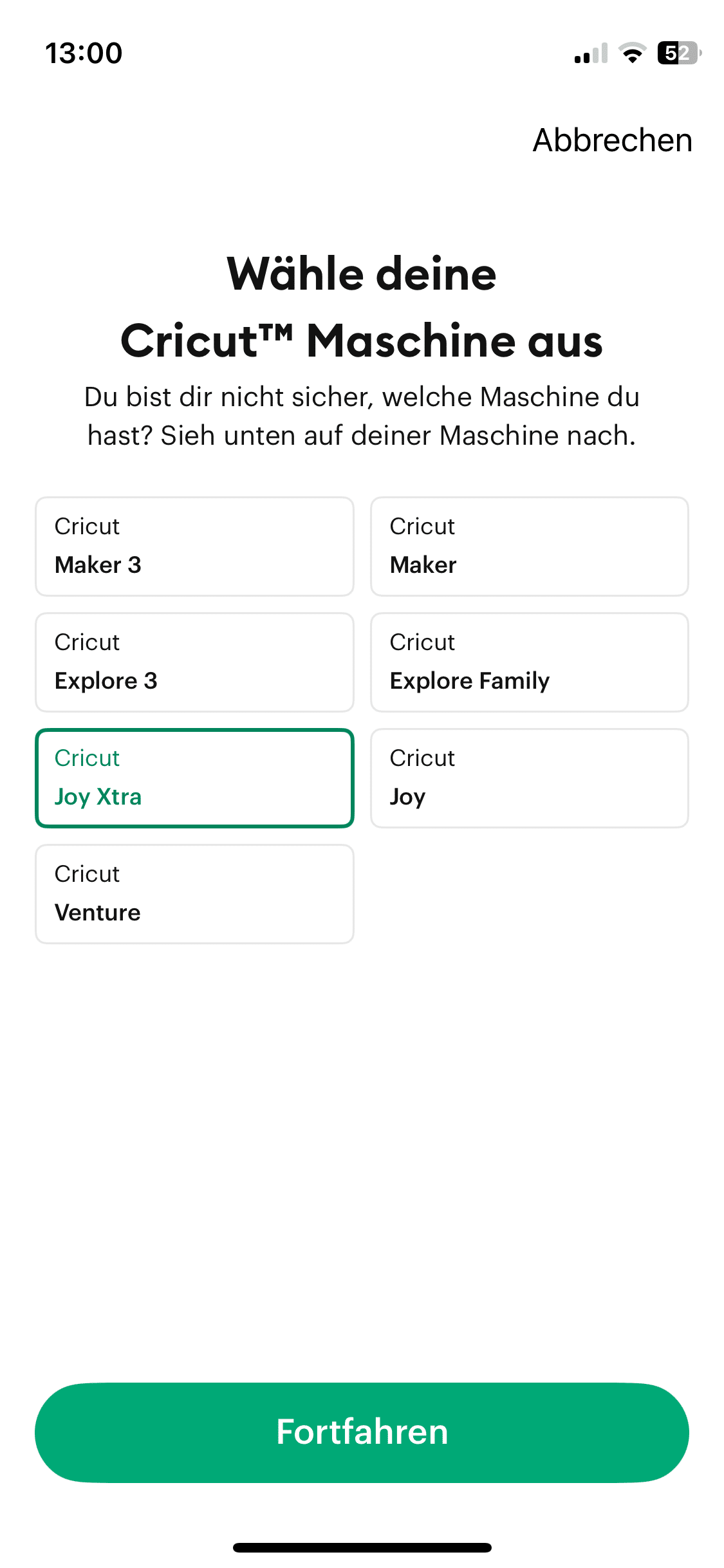Tap the home indicator bar
The image size is (724, 1568).
click(x=362, y=1547)
